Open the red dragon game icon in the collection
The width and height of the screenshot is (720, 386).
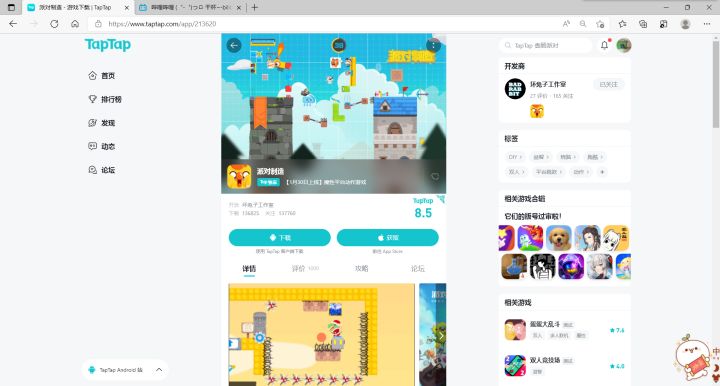click(530, 238)
